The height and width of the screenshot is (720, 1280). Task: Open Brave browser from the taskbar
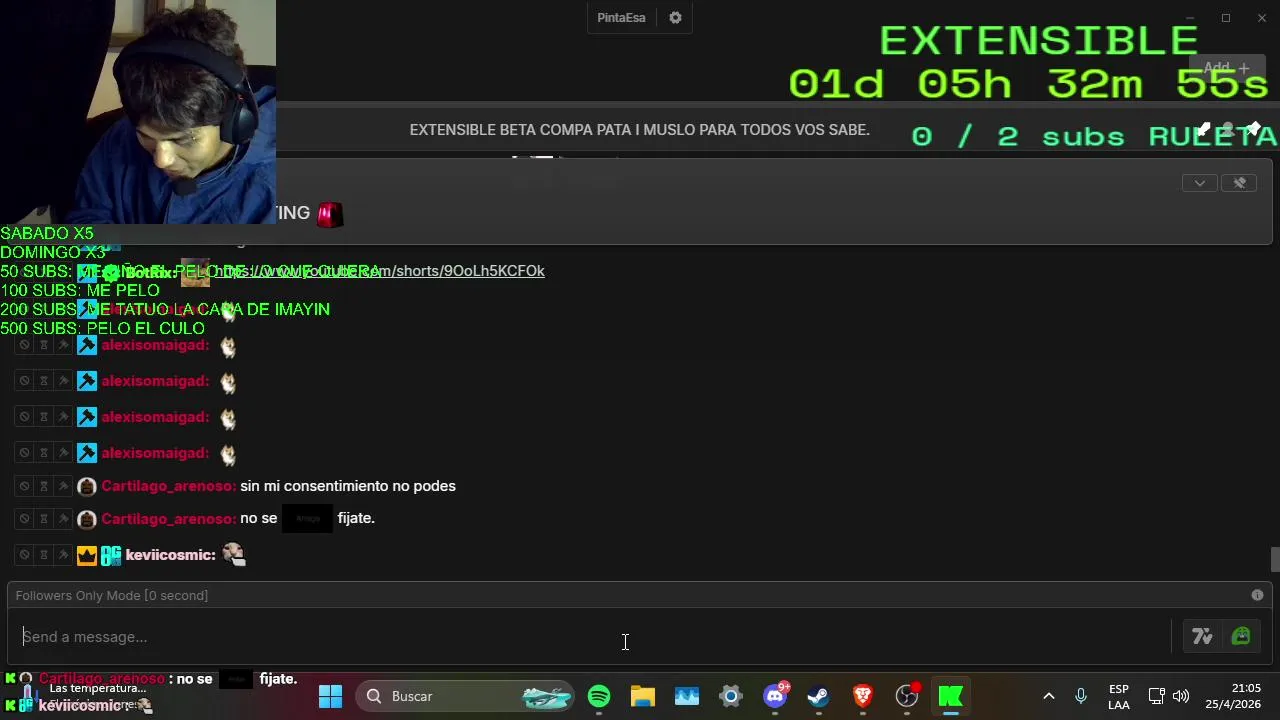[x=863, y=696]
